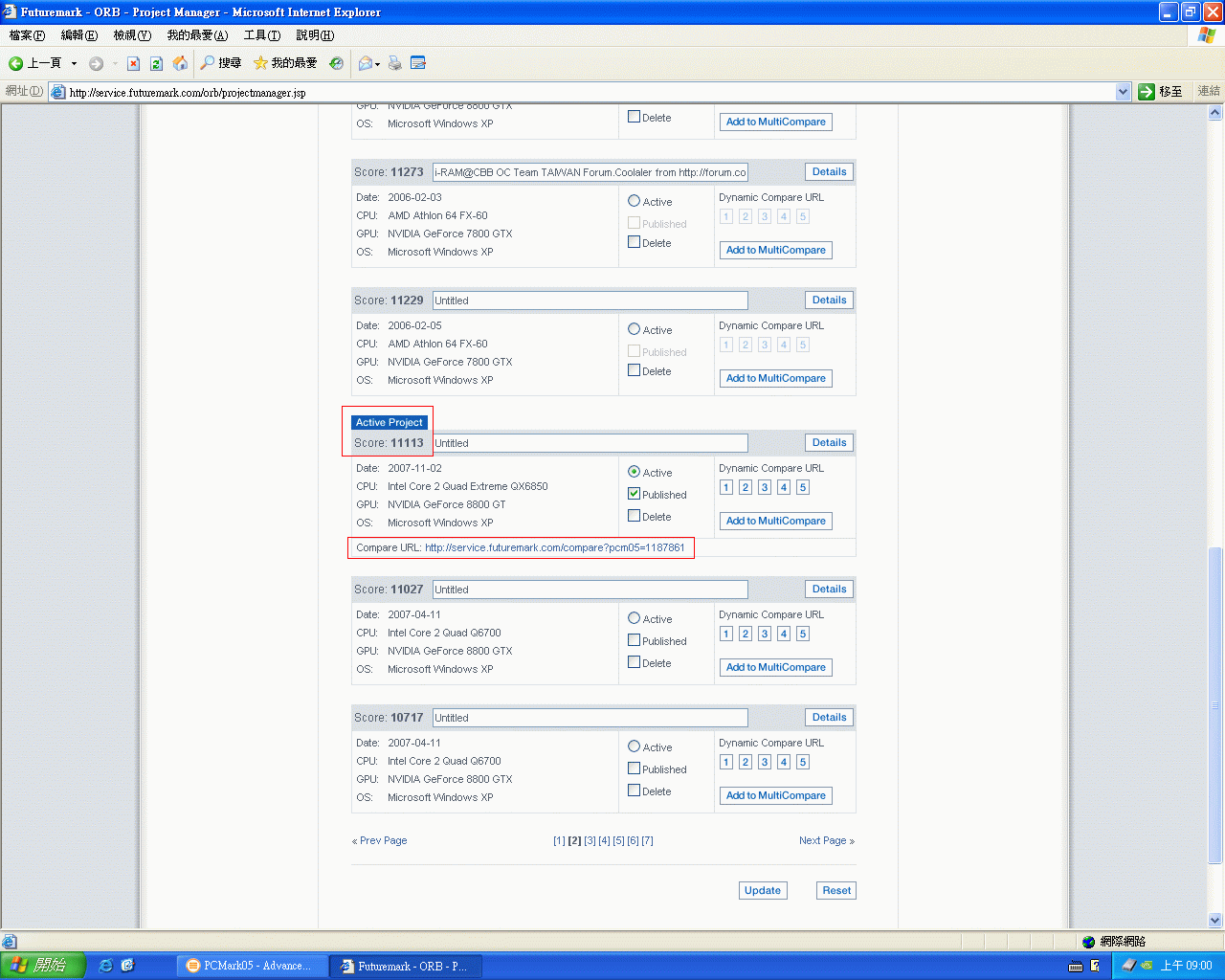Open the Mail toolbar icon
The image size is (1225, 980).
tap(365, 63)
